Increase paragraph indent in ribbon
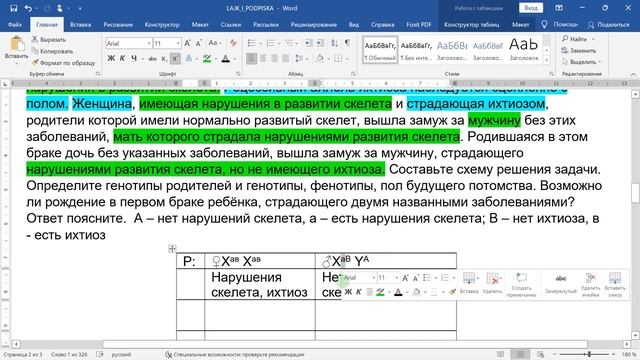The width and height of the screenshot is (640, 360). [320, 43]
